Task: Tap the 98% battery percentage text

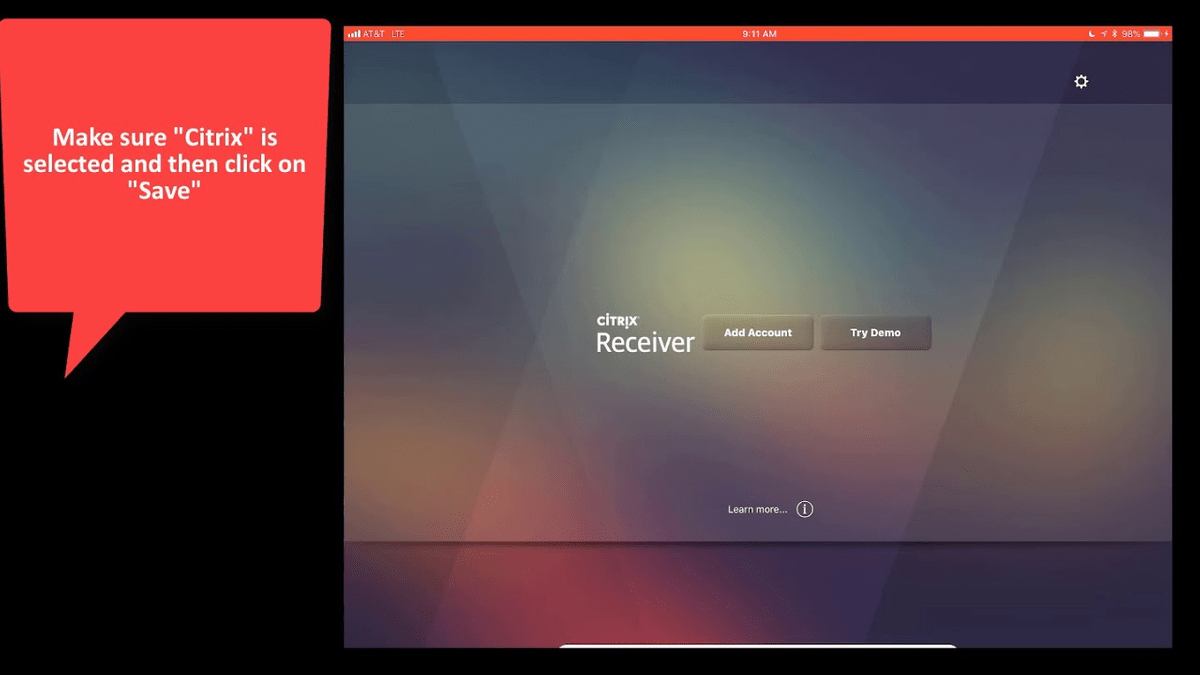Action: coord(1129,33)
